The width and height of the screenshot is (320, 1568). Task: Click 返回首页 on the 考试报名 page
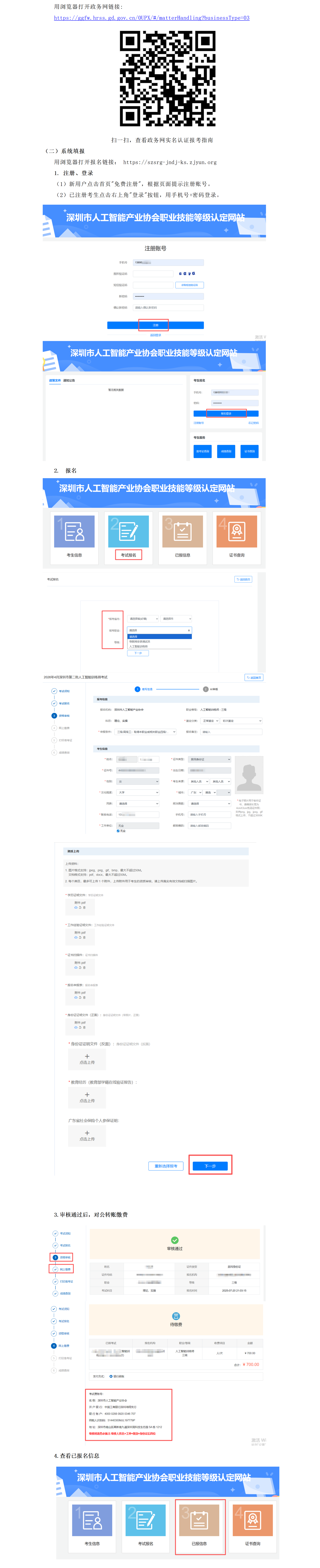243,580
